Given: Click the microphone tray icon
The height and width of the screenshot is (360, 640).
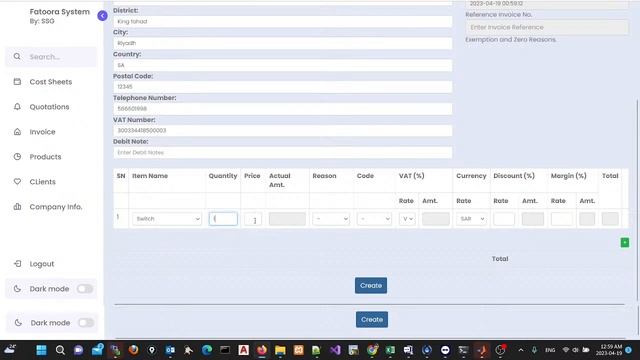Looking at the screenshot, I should click(534, 350).
